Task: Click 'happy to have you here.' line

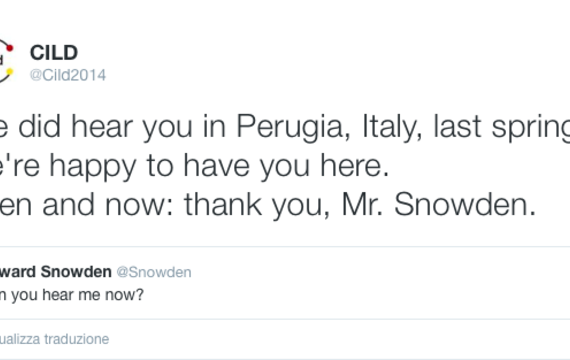Action: (219, 166)
